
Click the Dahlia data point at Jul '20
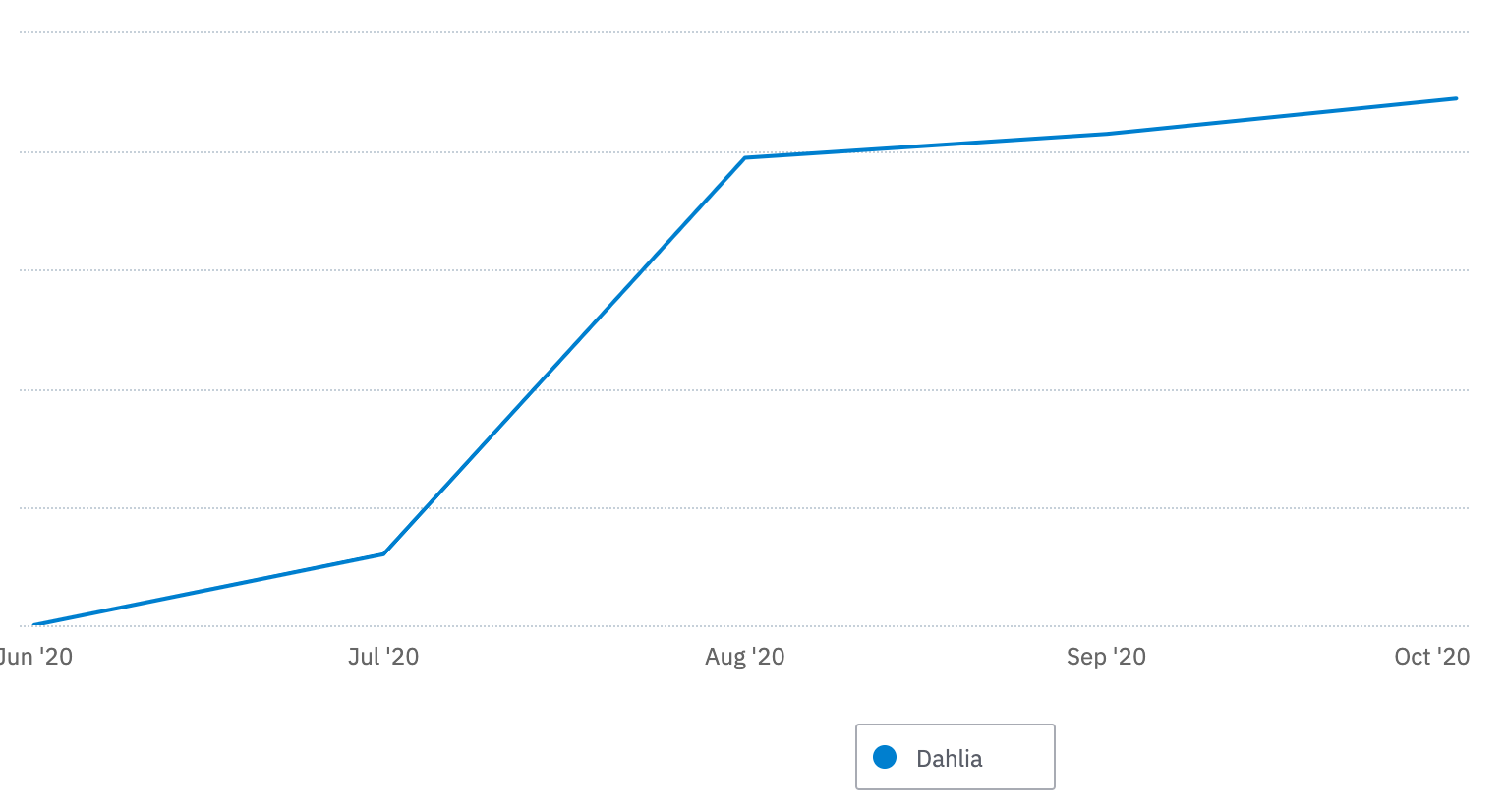pos(383,553)
